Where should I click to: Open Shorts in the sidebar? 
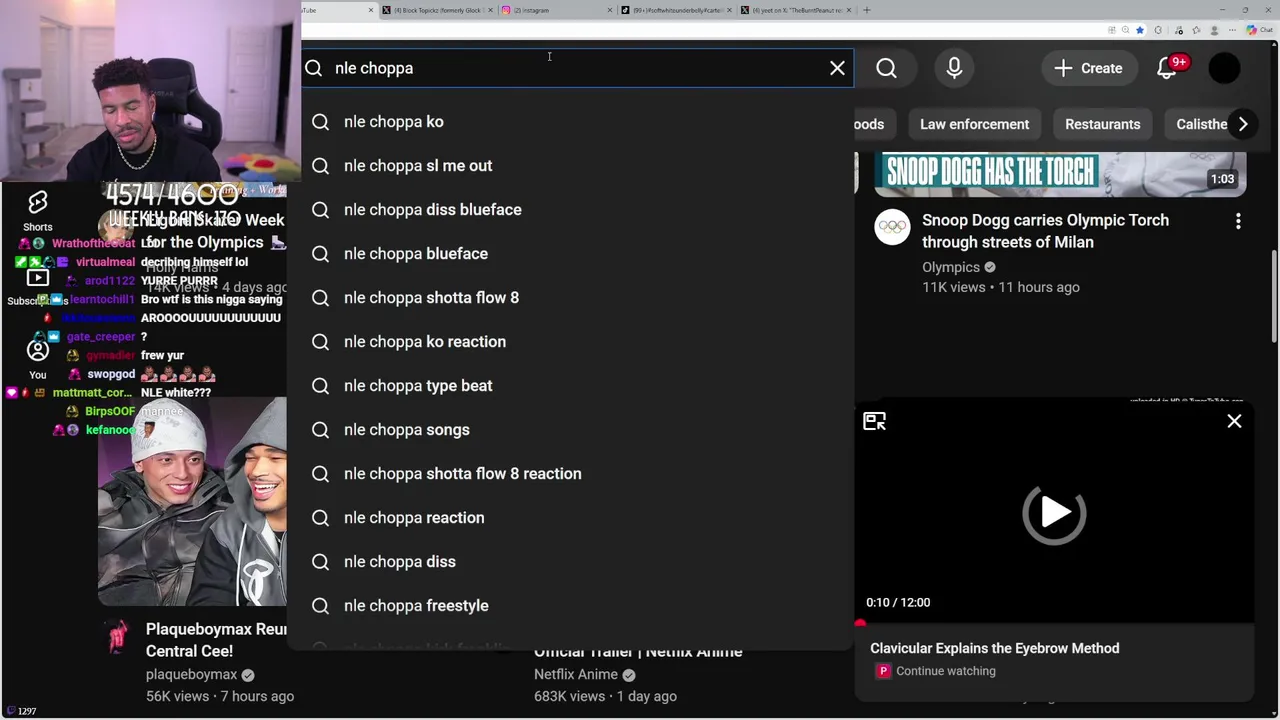pyautogui.click(x=37, y=211)
